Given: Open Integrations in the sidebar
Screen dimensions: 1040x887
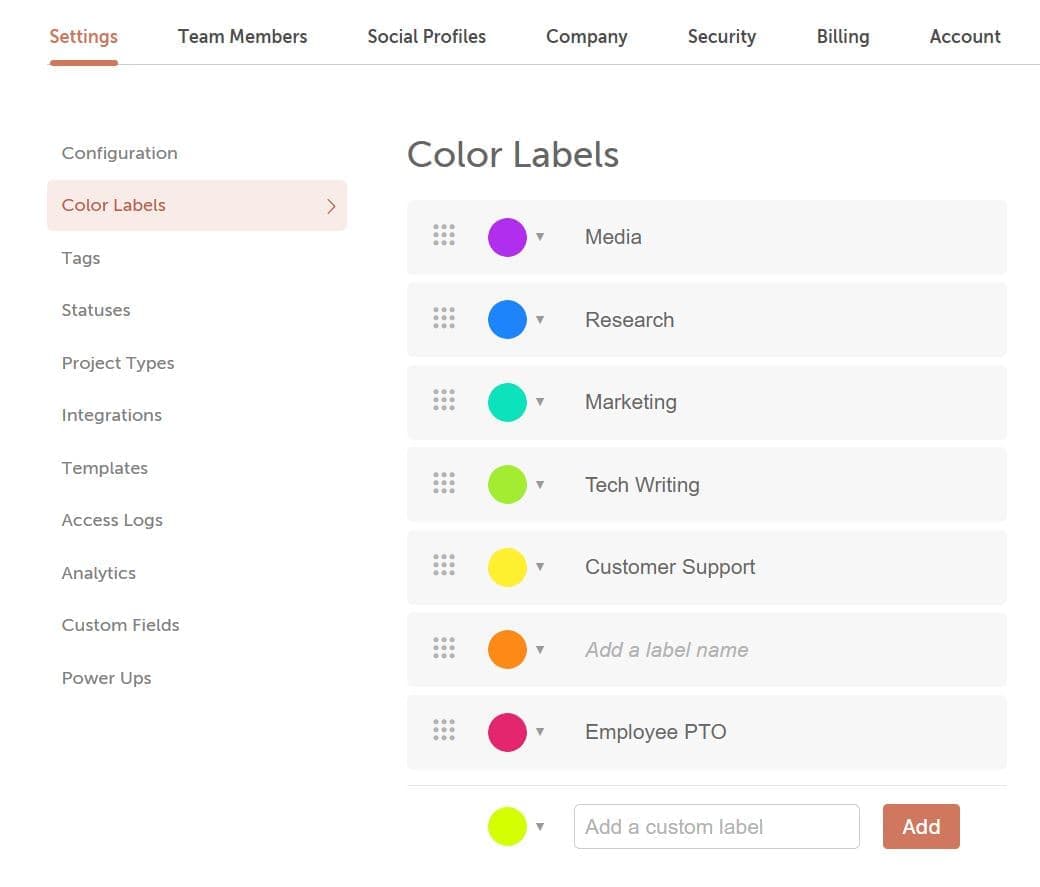Looking at the screenshot, I should point(111,415).
